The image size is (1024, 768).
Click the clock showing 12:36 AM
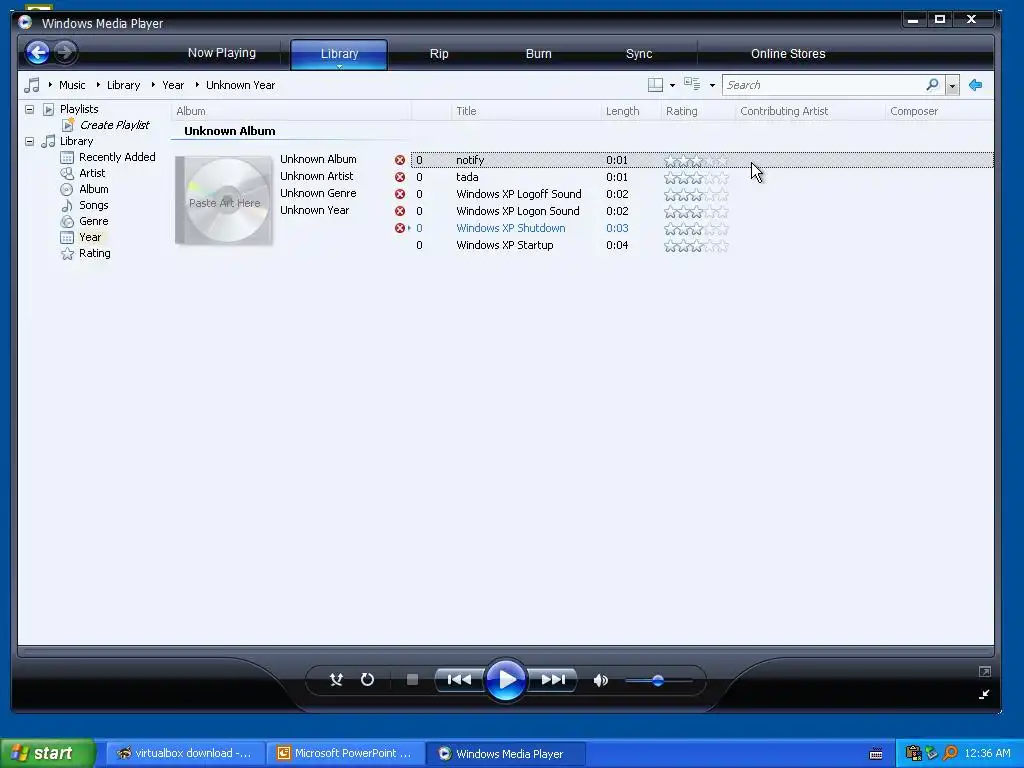(987, 753)
